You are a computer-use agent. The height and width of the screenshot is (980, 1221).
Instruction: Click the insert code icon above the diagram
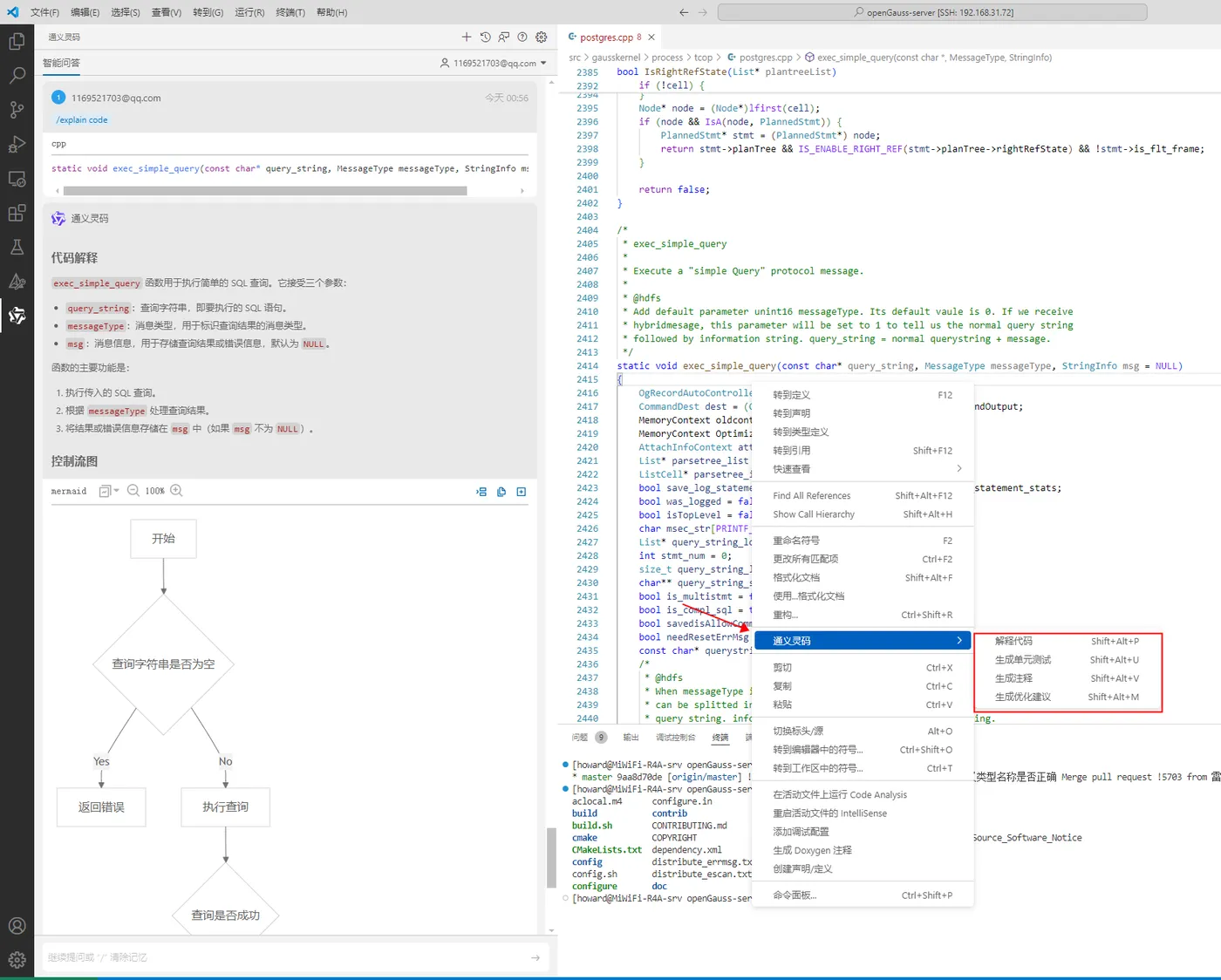[481, 492]
